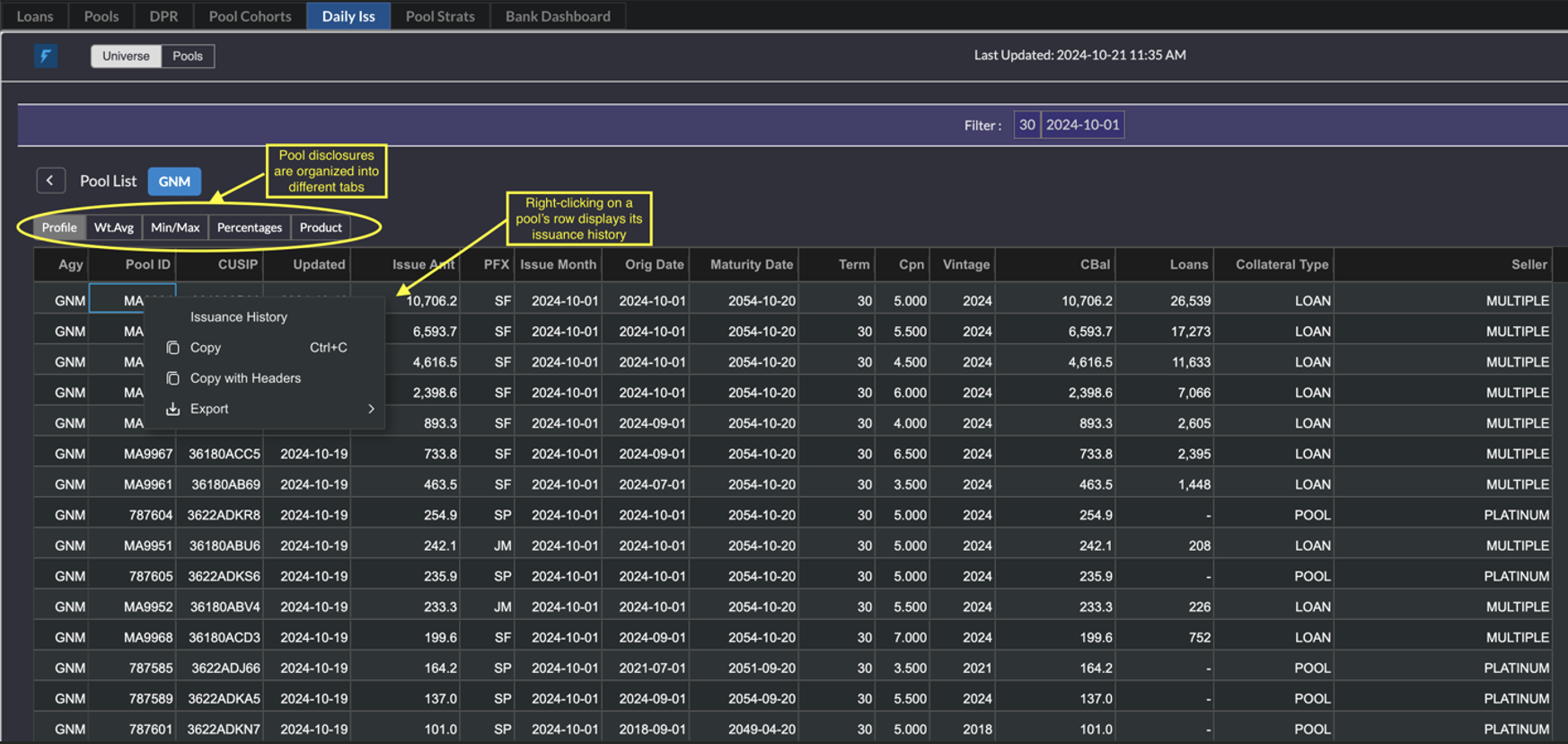Sort by the Issue Amt column header
The image size is (1568, 744).
pyautogui.click(x=422, y=264)
